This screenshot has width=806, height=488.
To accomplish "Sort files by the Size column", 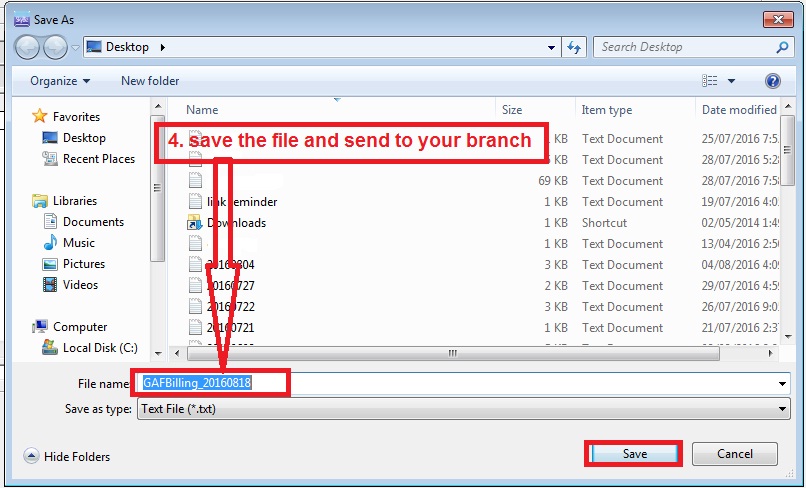I will click(x=512, y=110).
